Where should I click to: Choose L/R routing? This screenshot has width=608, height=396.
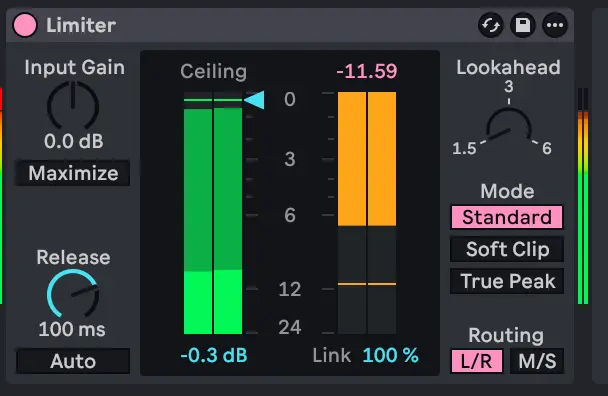[x=477, y=361]
